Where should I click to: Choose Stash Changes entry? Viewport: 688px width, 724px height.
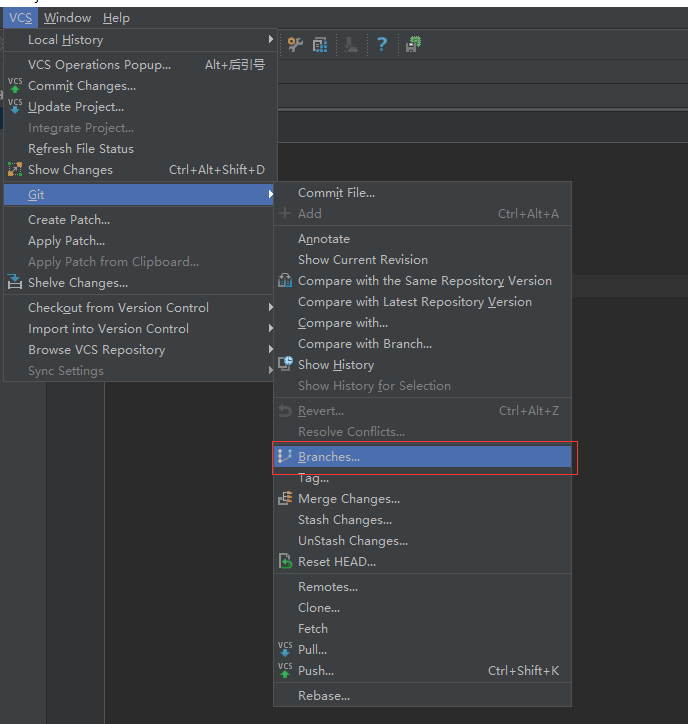(x=422, y=519)
